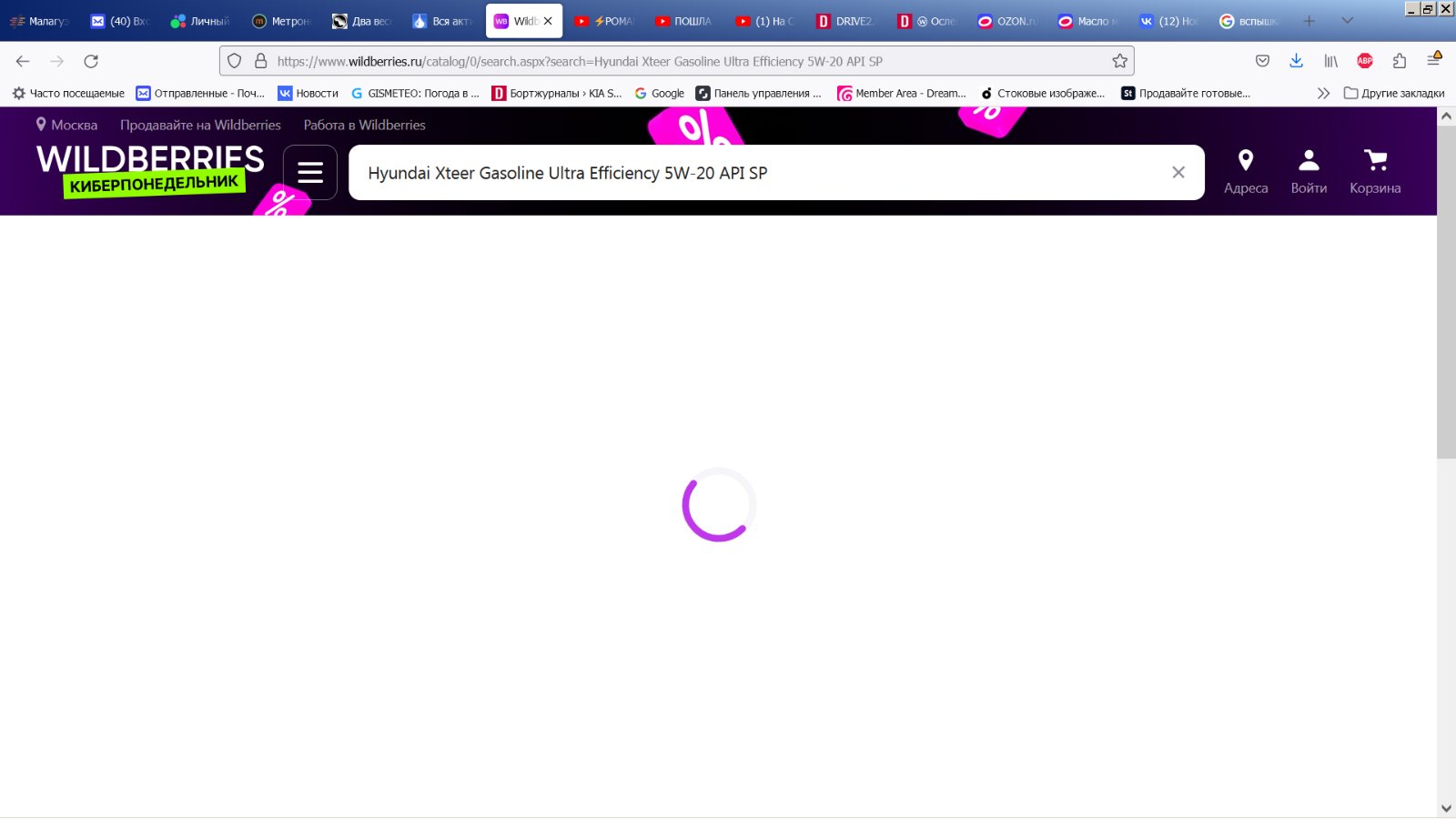Clear the search field with the X
Viewport: 1456px width, 819px height.
tap(1178, 172)
